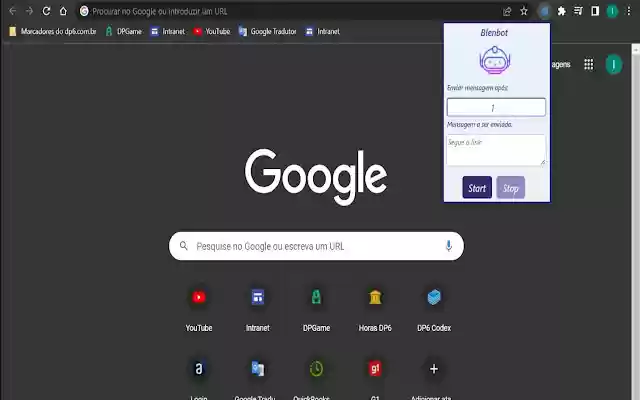Click the magnifier icon in search box
This screenshot has width=640, height=400.
[184, 246]
